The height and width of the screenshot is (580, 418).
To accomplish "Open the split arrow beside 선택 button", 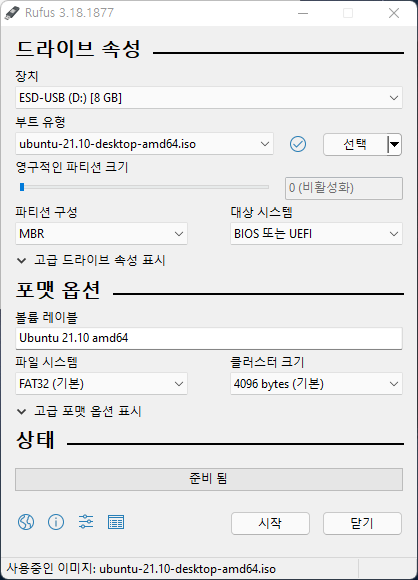I will click(x=395, y=144).
